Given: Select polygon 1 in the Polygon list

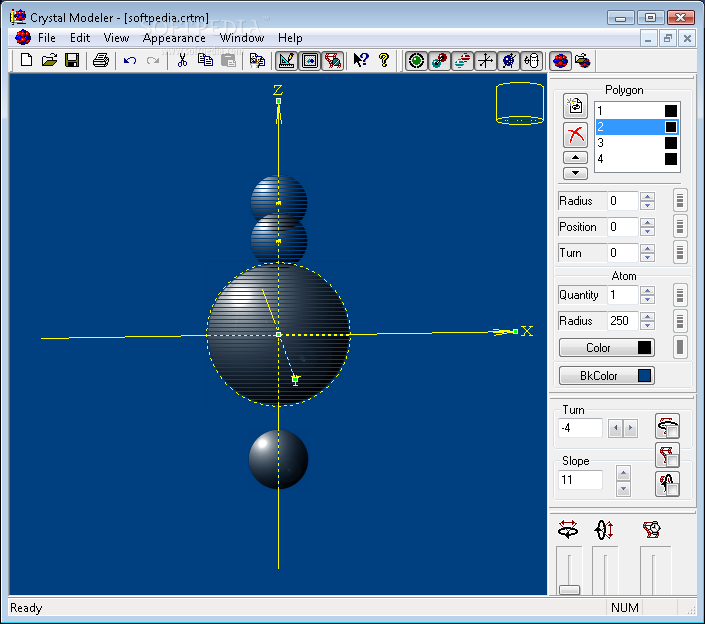Looking at the screenshot, I should [x=637, y=111].
